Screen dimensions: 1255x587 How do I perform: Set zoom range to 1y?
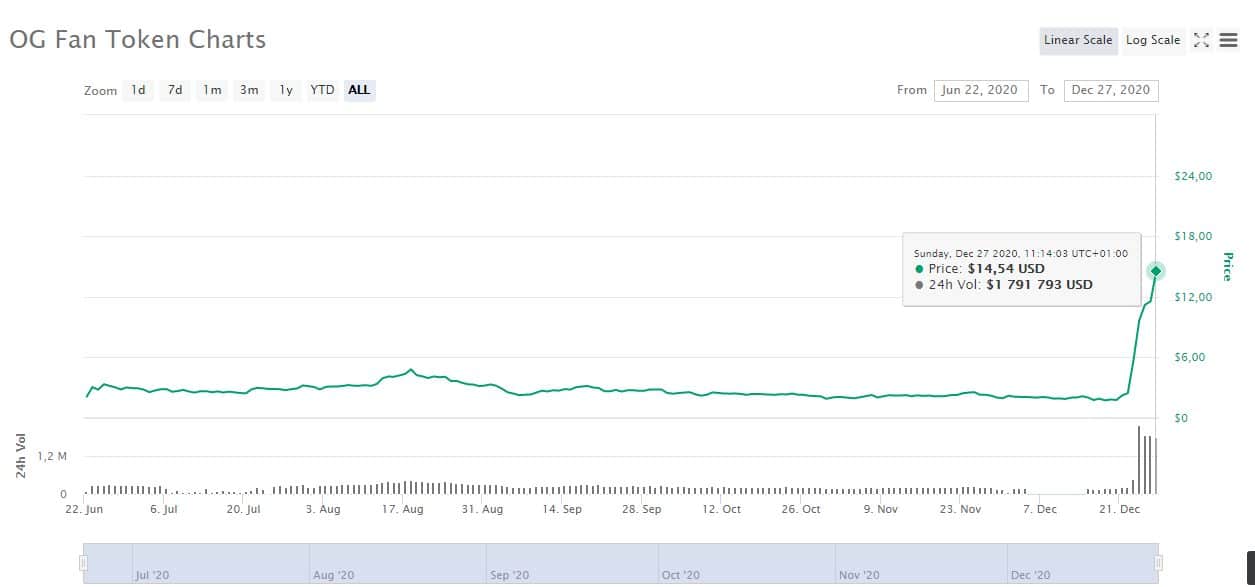[286, 90]
